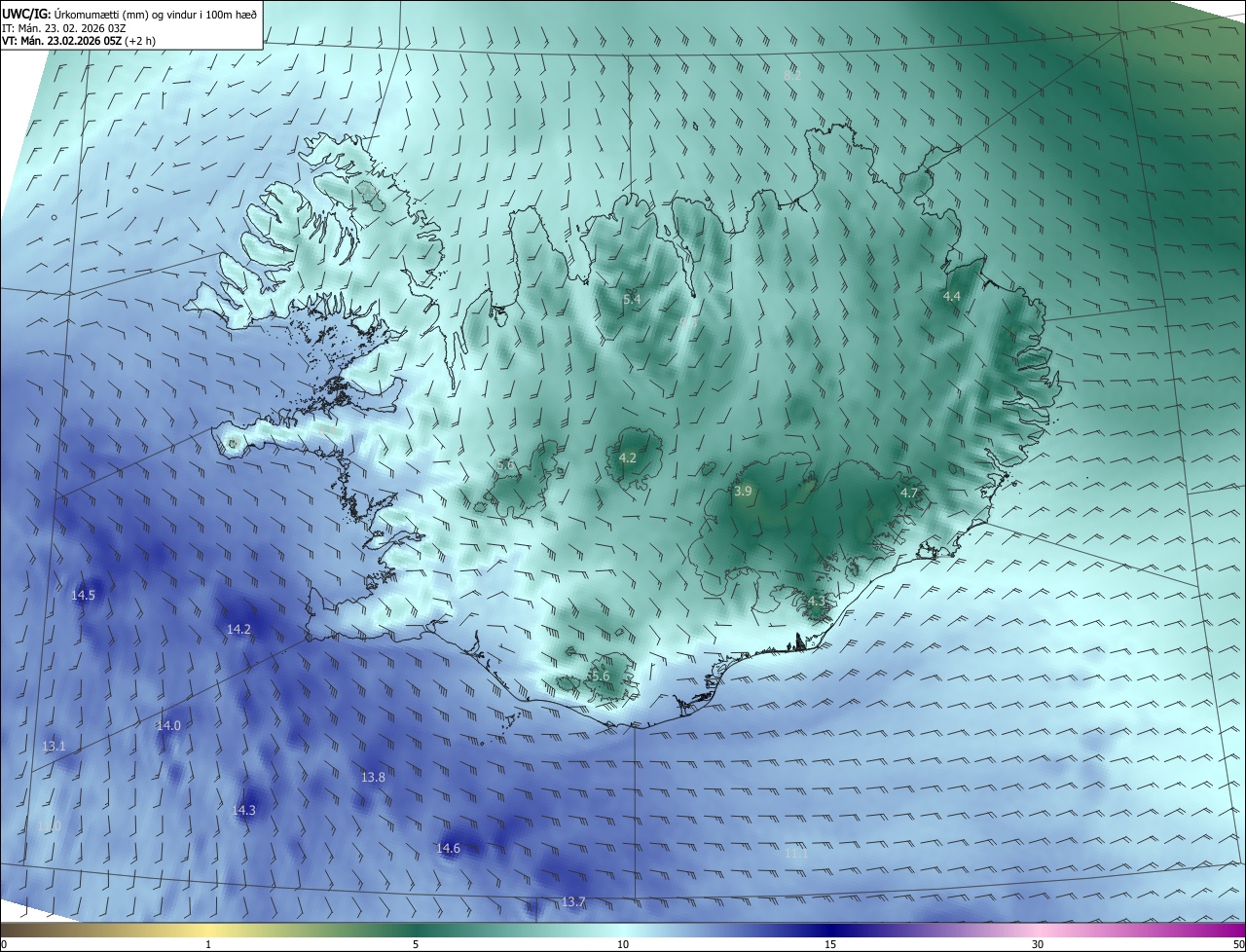The height and width of the screenshot is (952, 1246).
Task: Click the '5' tick on the color scale
Action: pyautogui.click(x=416, y=944)
